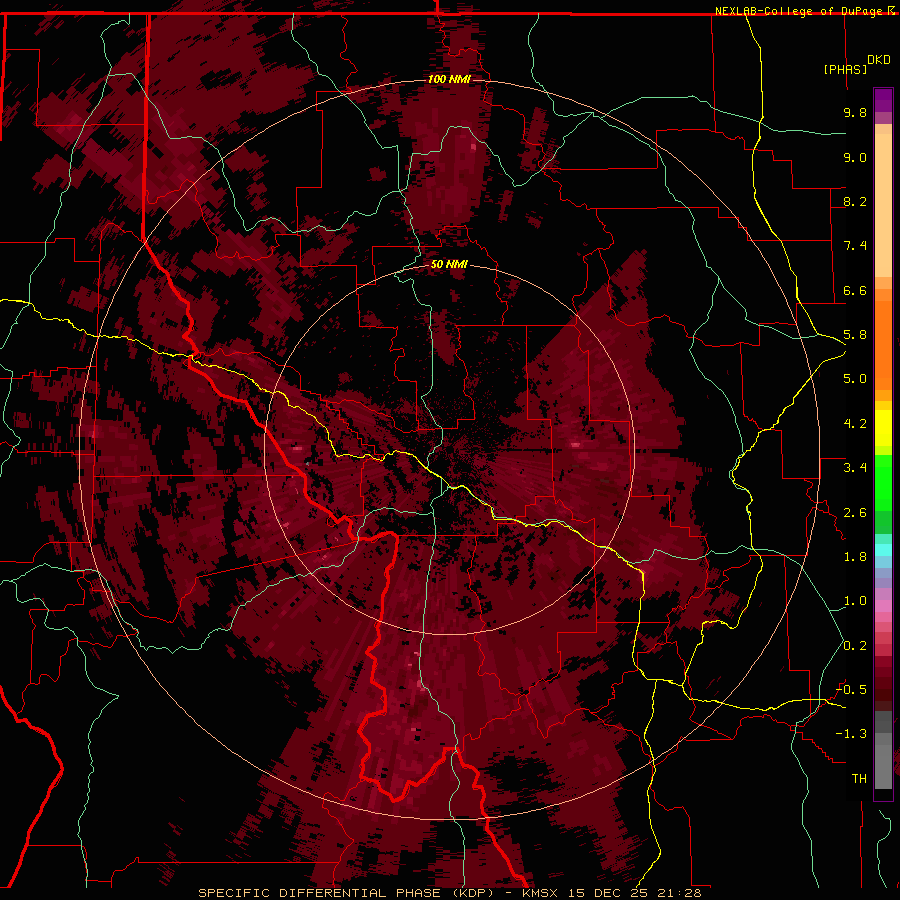Click the 9.8 value on the color scale

pos(855,112)
